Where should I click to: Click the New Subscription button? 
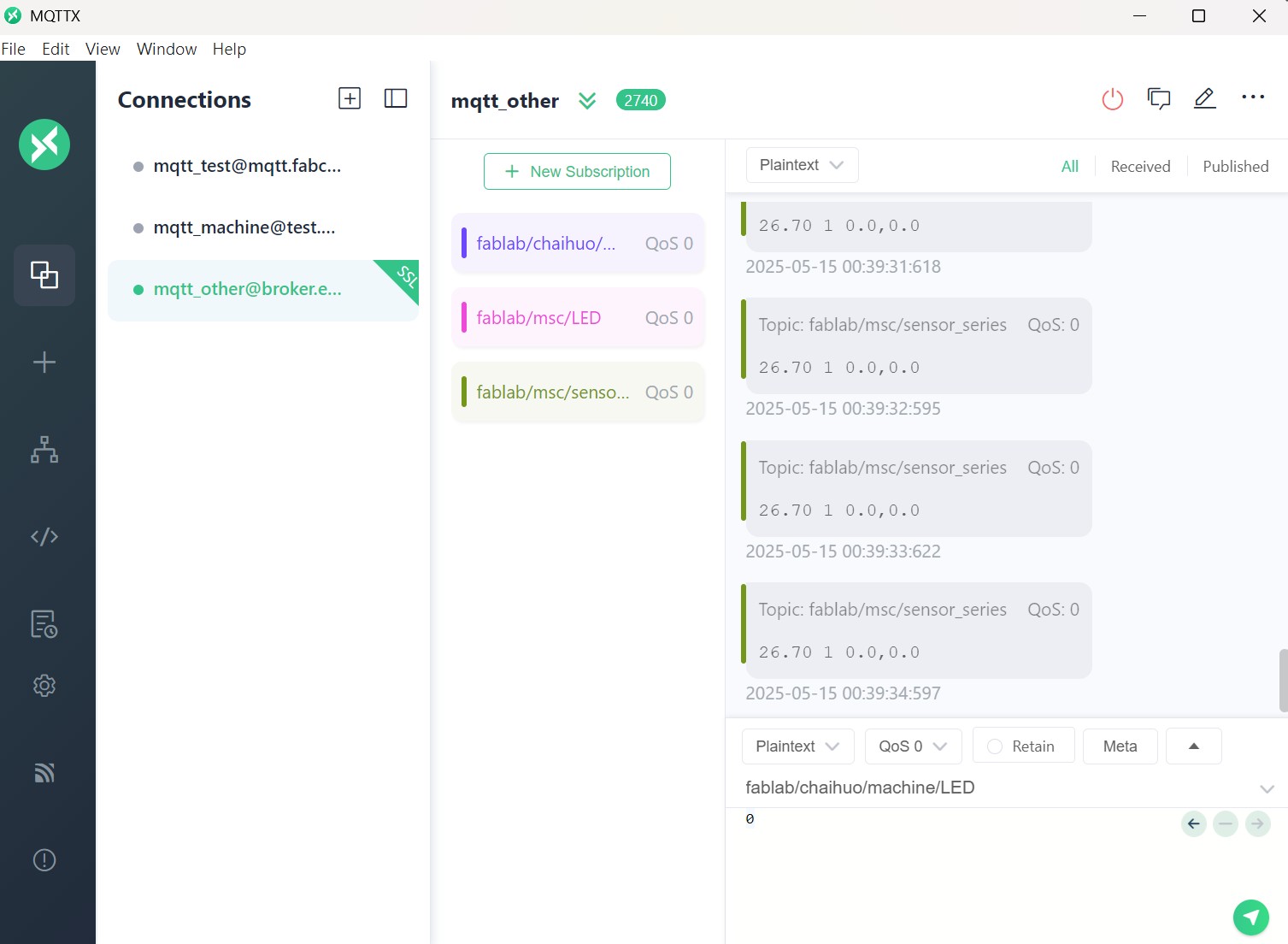(577, 171)
